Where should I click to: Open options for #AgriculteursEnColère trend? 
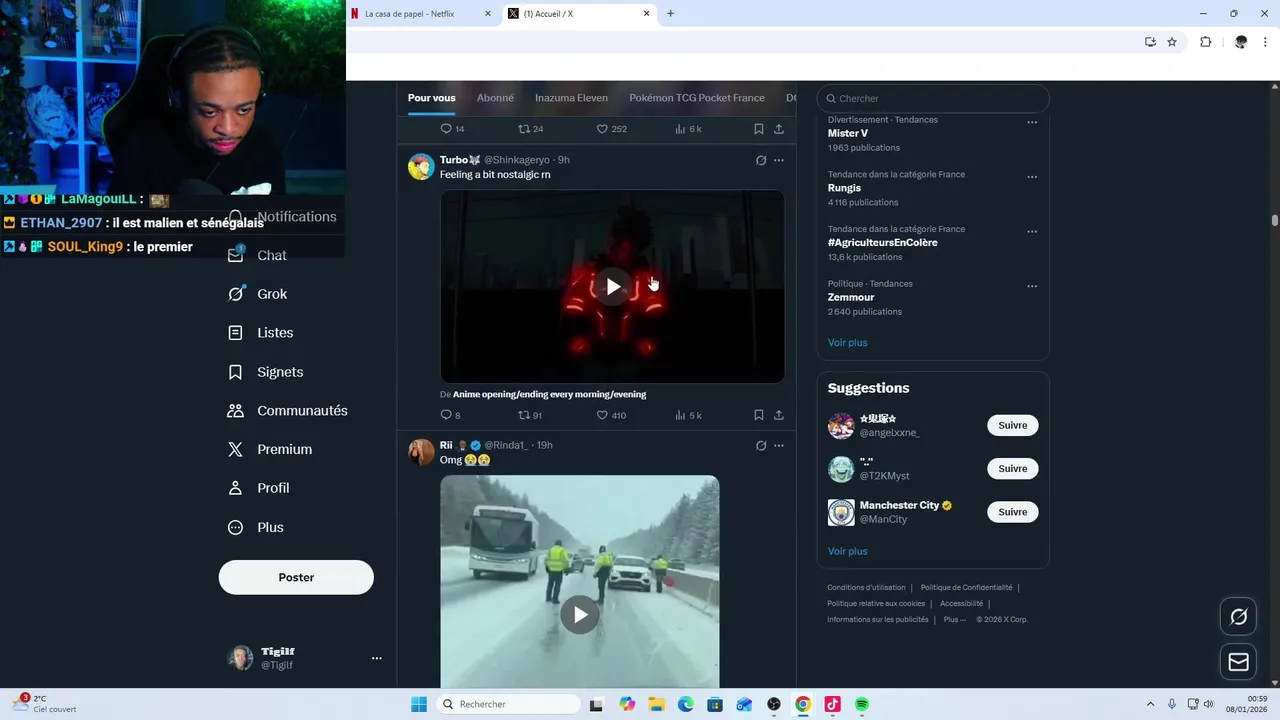[1032, 231]
